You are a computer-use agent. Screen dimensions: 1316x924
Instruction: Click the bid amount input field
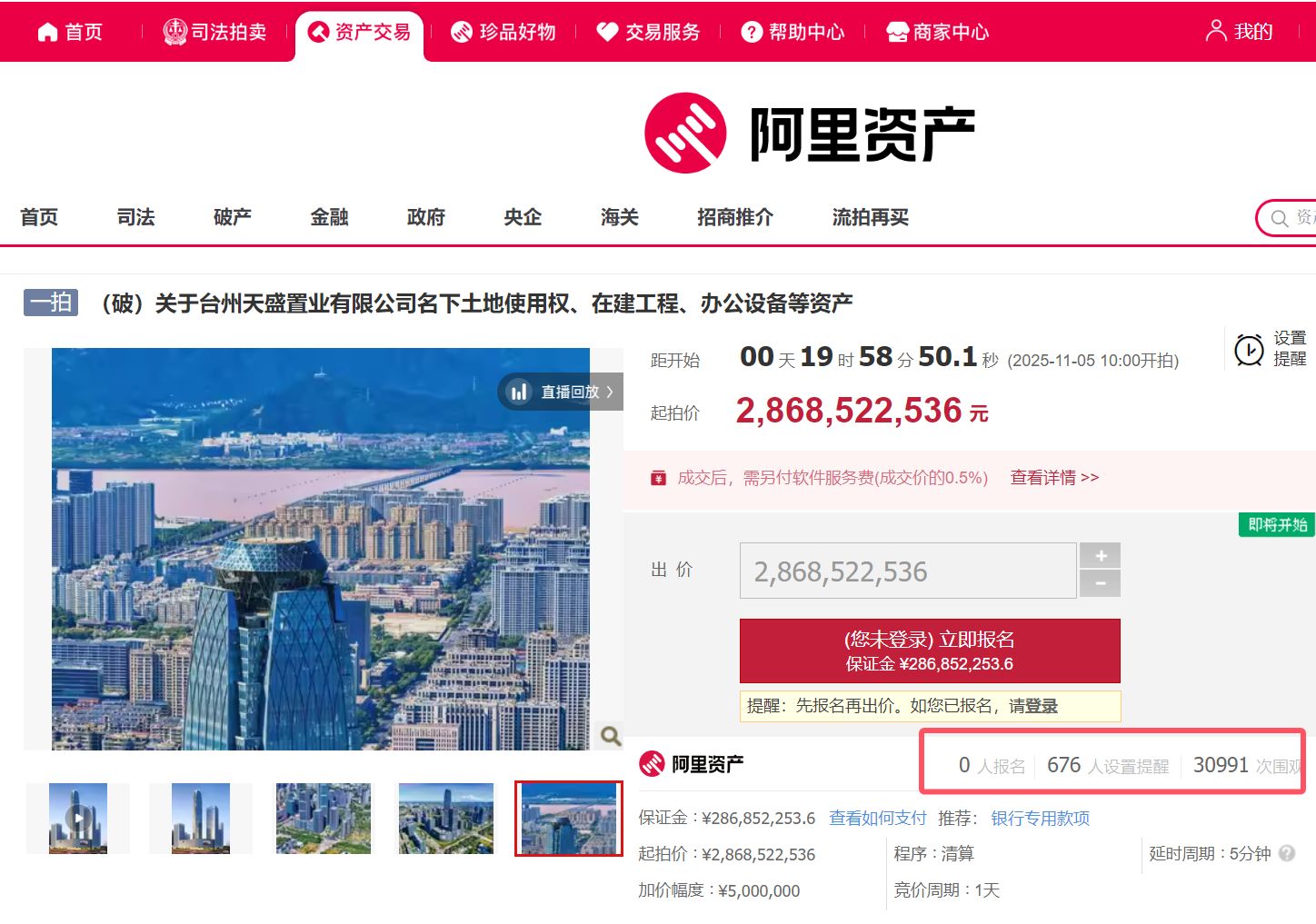coord(907,571)
